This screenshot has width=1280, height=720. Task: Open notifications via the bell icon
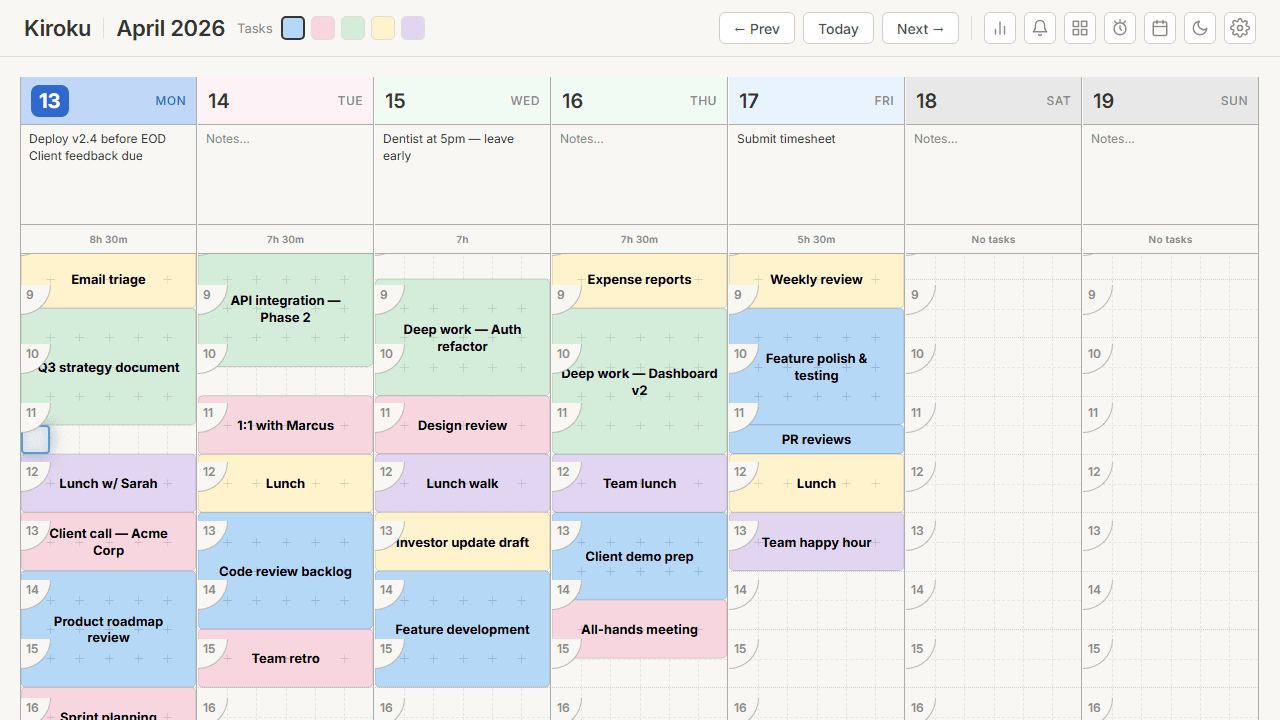1039,28
